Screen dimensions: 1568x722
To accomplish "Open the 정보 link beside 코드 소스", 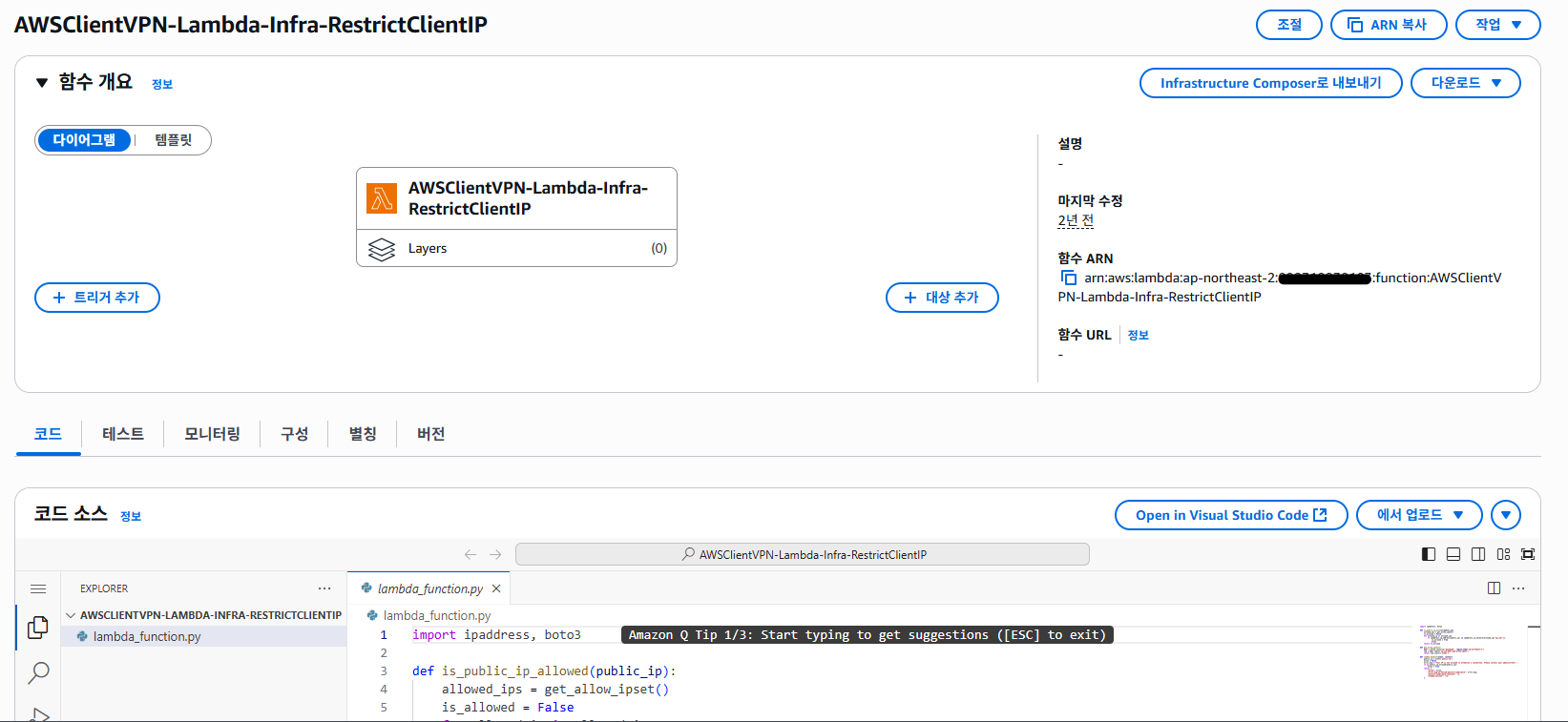I will [x=131, y=516].
